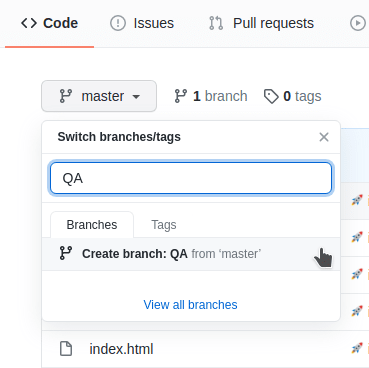This screenshot has height=368, width=369.
Task: Click the pull request icon
Action: coord(216,23)
